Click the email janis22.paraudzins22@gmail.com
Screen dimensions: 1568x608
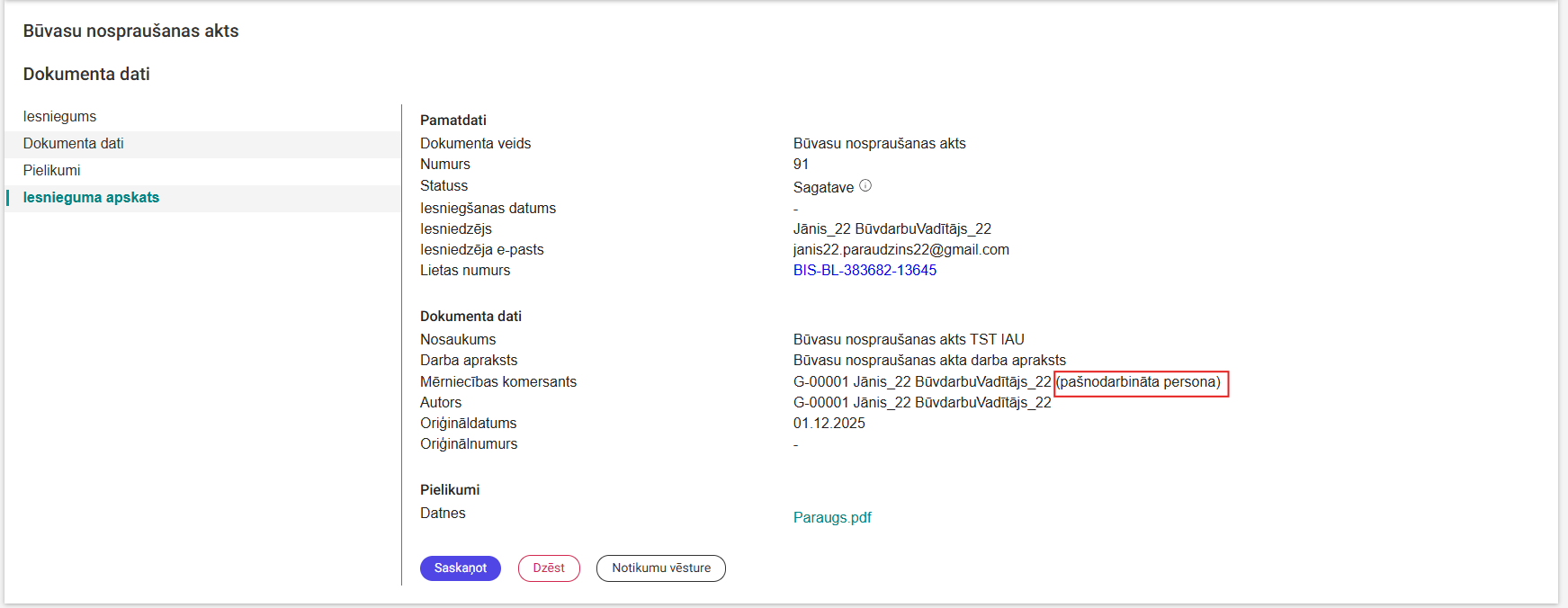click(x=900, y=250)
